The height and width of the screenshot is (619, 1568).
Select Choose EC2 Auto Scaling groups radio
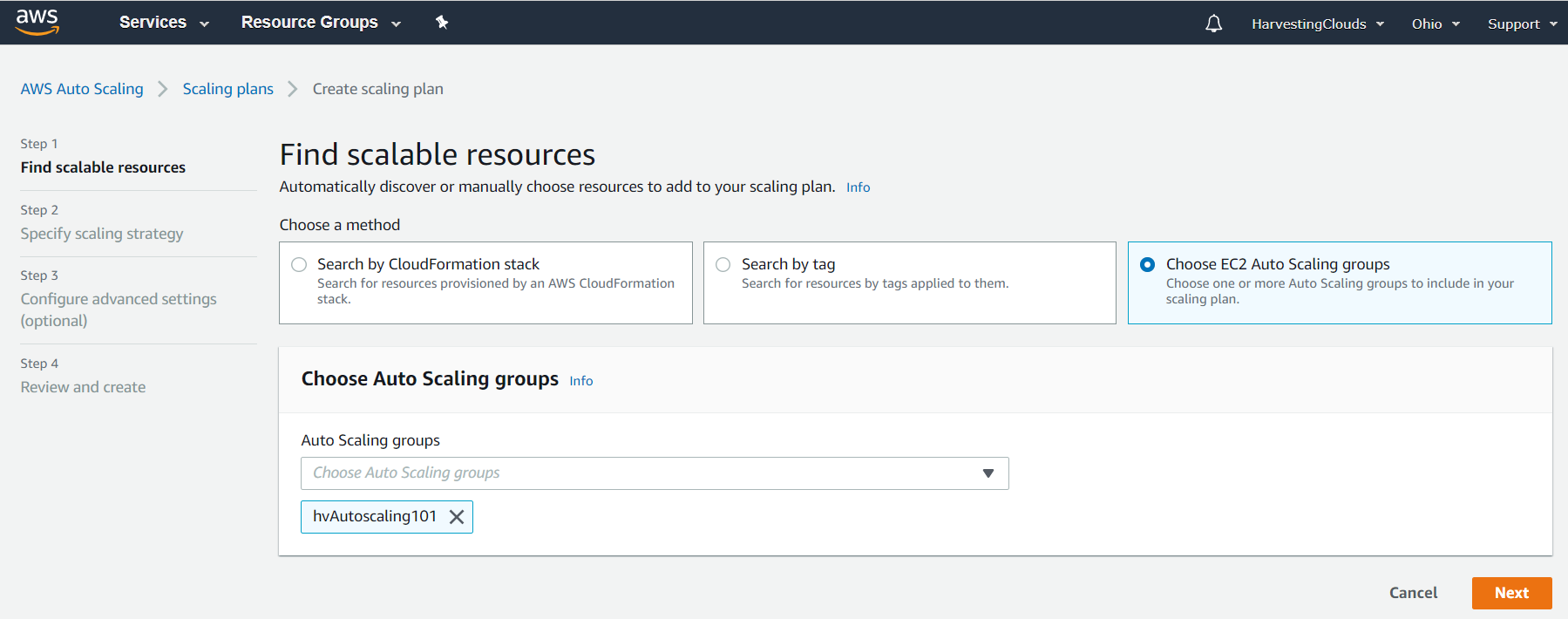click(x=1148, y=264)
